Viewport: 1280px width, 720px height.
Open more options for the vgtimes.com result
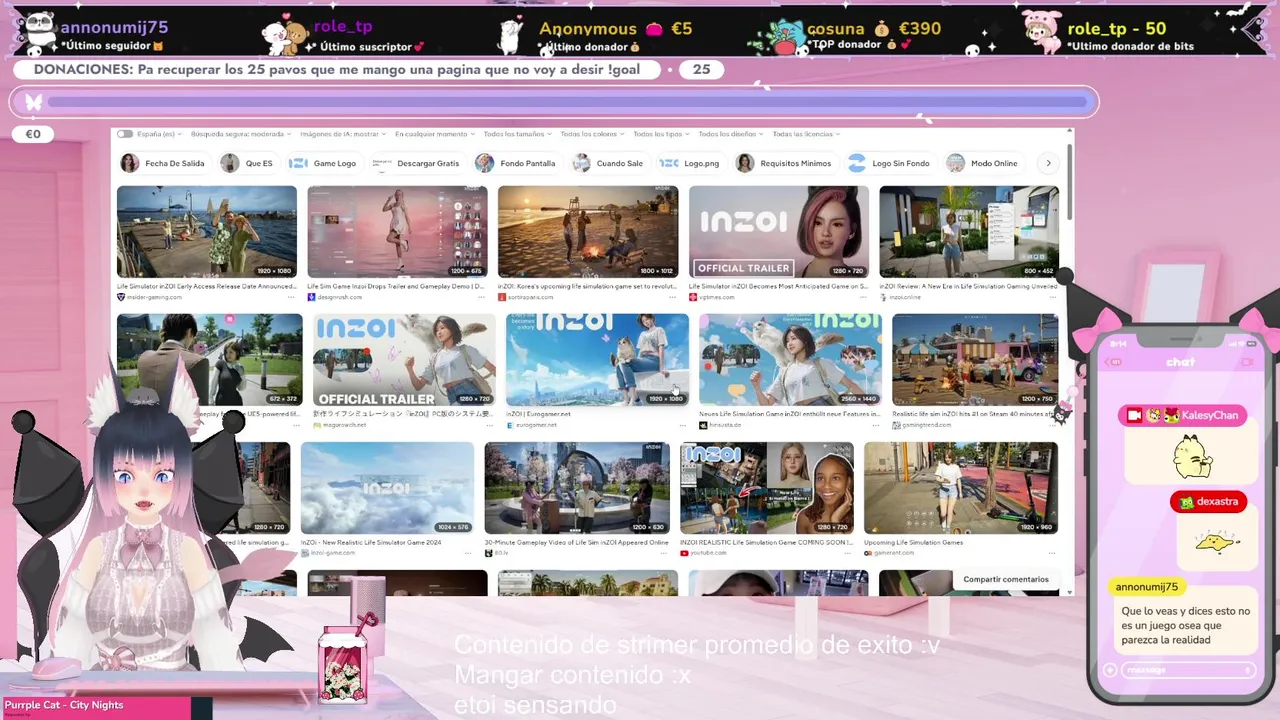click(x=862, y=297)
